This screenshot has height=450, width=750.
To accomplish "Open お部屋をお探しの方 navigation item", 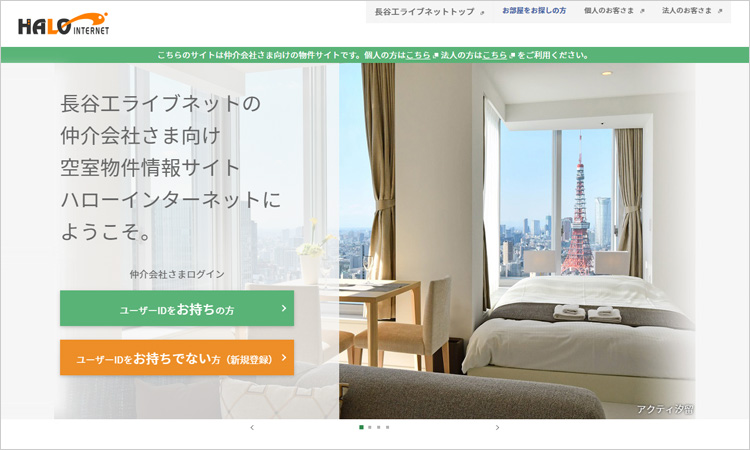I will [534, 11].
